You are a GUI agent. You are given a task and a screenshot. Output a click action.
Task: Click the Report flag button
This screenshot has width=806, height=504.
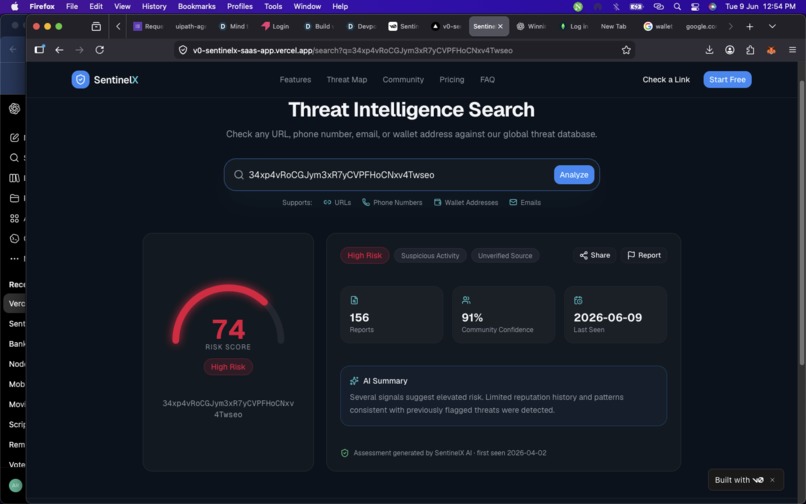click(x=644, y=255)
